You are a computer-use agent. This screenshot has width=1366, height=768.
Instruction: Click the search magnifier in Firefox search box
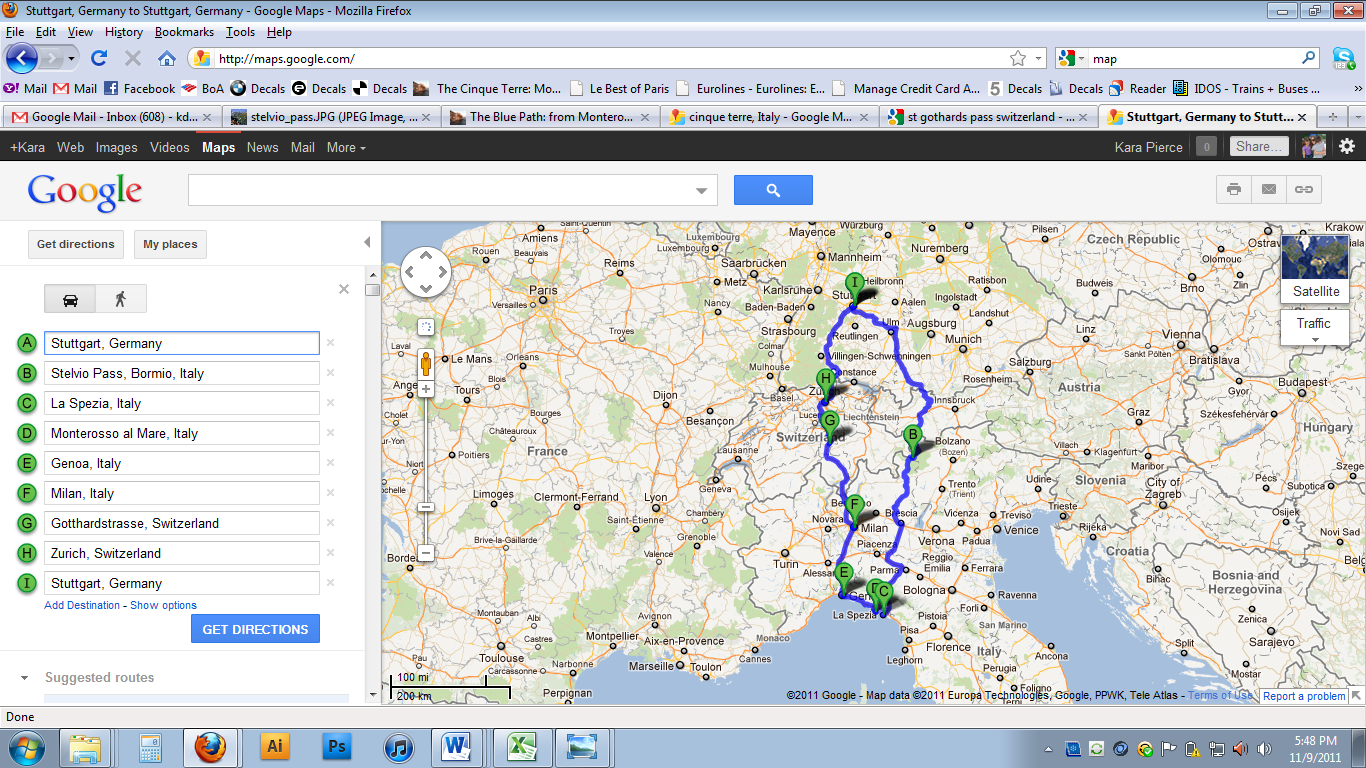(x=1309, y=58)
